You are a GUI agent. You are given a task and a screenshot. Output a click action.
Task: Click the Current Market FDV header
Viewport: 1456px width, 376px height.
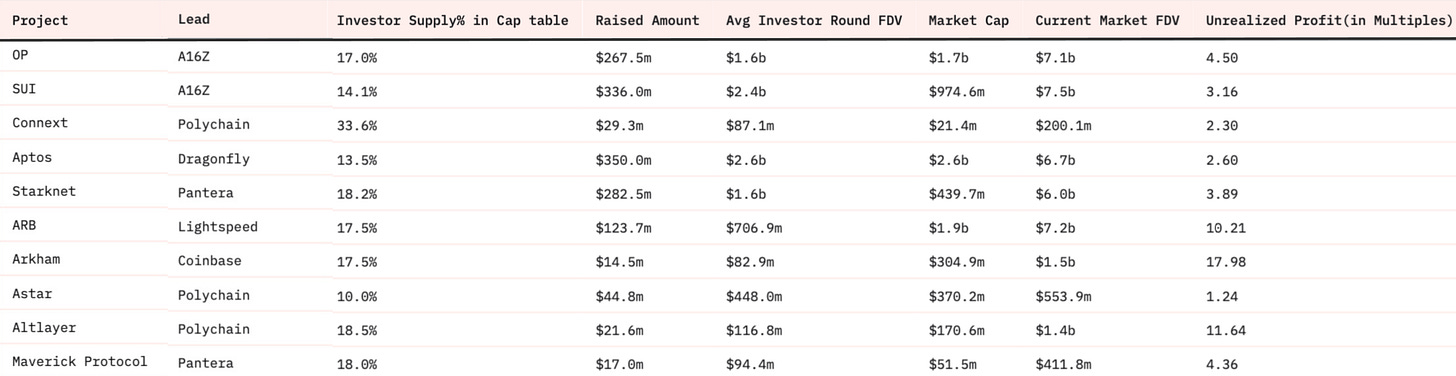click(1107, 20)
